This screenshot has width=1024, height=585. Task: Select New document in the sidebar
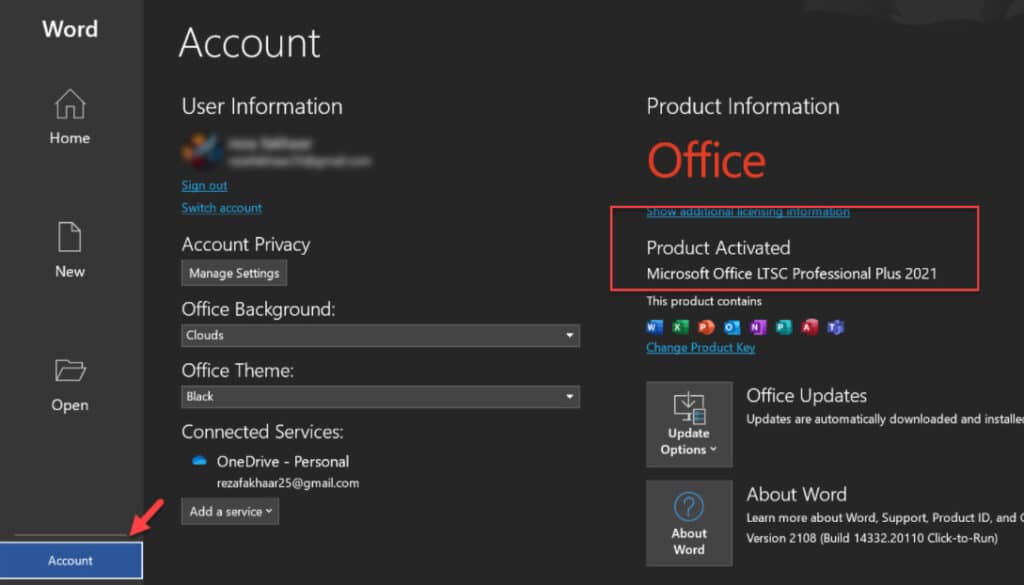click(x=70, y=250)
